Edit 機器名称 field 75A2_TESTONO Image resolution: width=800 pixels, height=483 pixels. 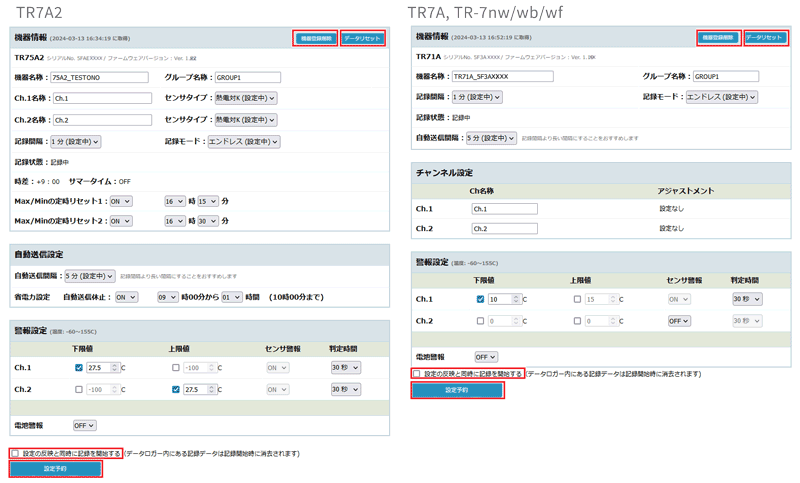pos(99,78)
